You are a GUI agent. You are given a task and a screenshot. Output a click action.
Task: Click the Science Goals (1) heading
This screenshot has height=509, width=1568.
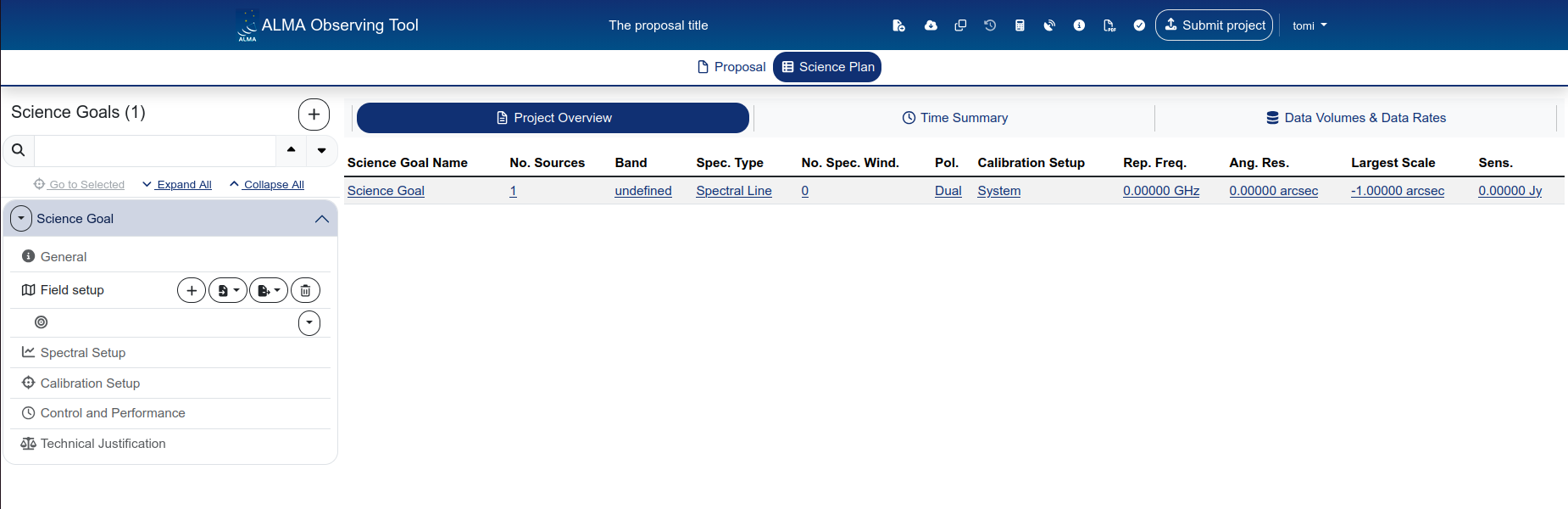(78, 112)
